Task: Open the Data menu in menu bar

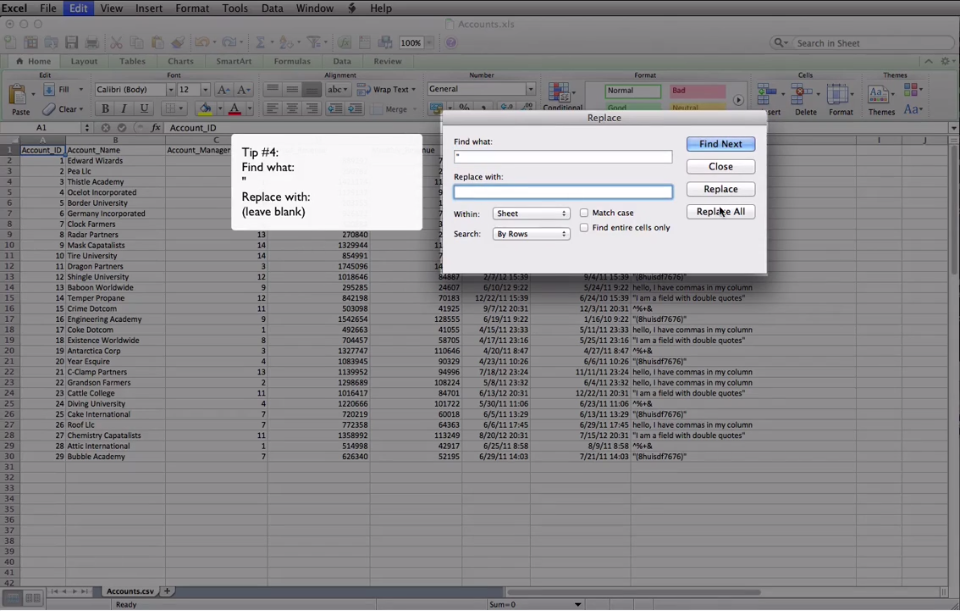Action: (x=272, y=8)
